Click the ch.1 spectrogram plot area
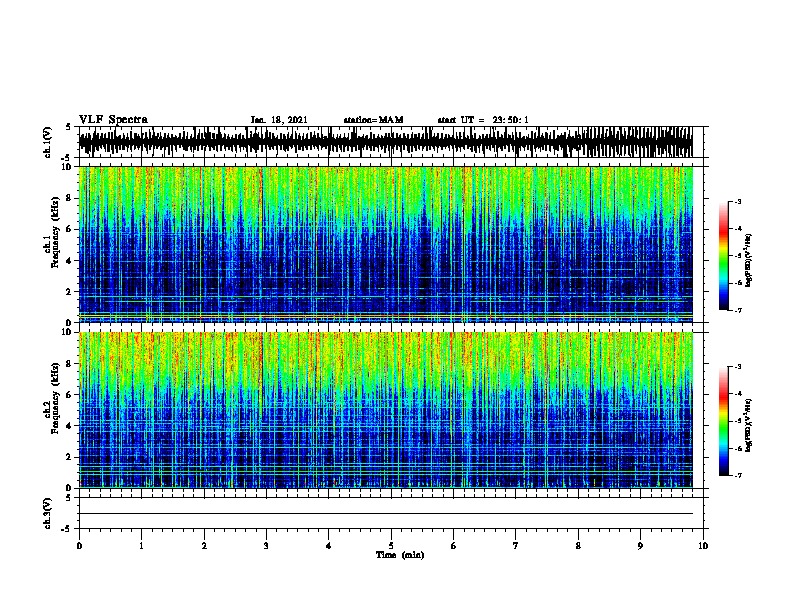The height and width of the screenshot is (612, 792). (x=385, y=244)
